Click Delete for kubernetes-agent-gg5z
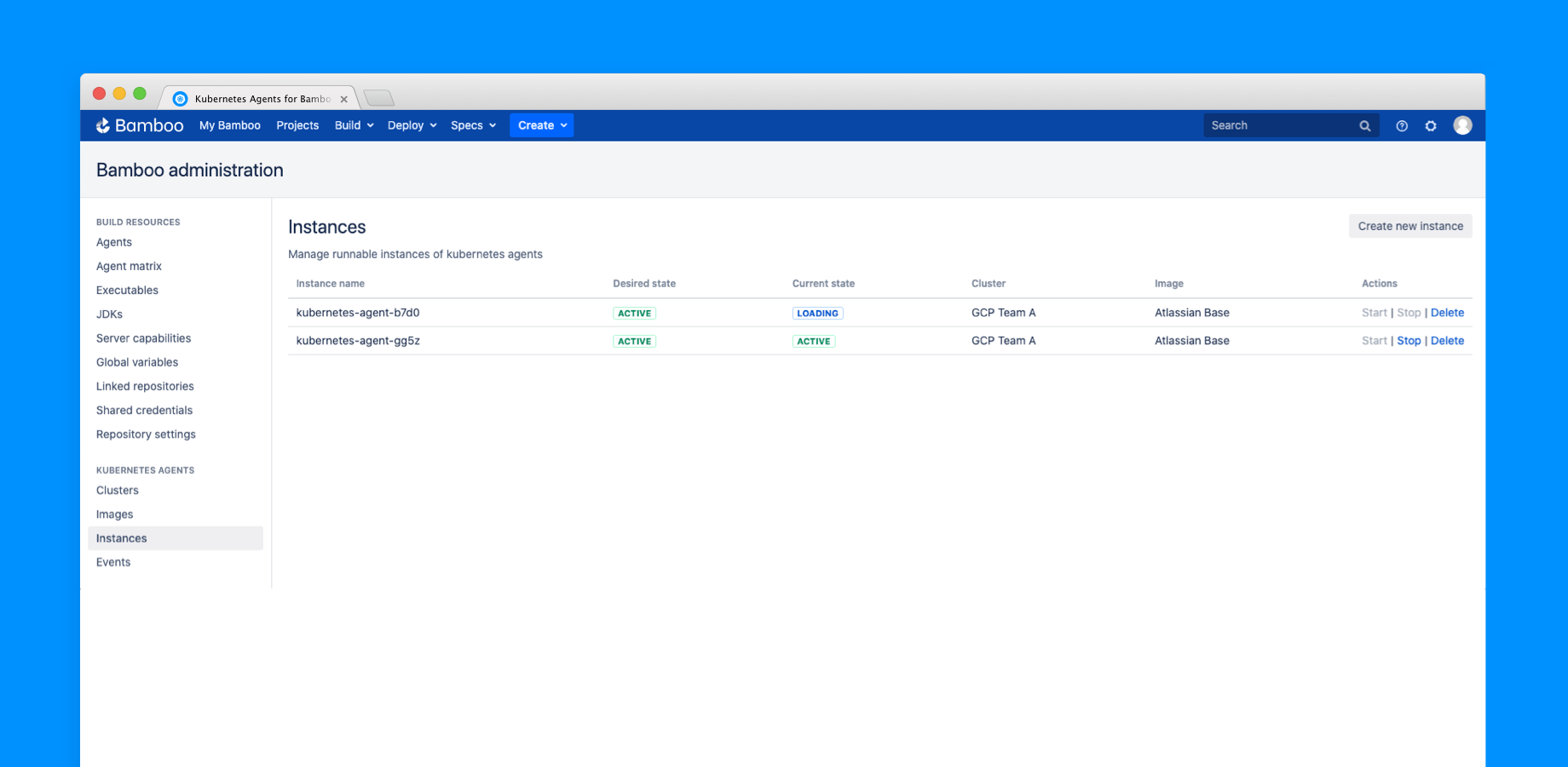 tap(1447, 341)
